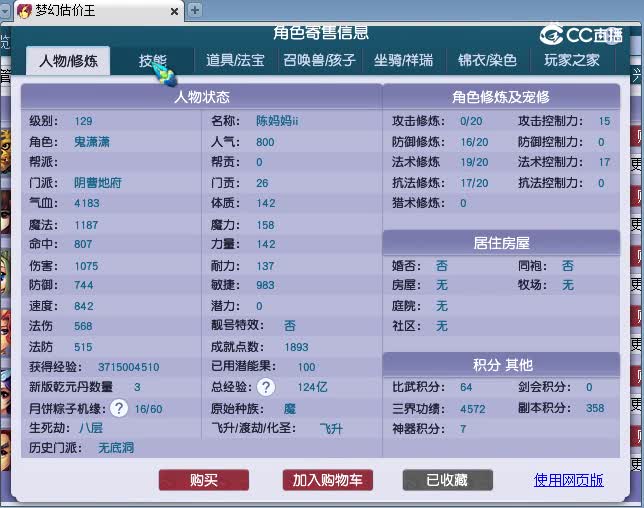The height and width of the screenshot is (508, 644).
Task: Click the 法术控制力 value 17
Action: [x=604, y=162]
